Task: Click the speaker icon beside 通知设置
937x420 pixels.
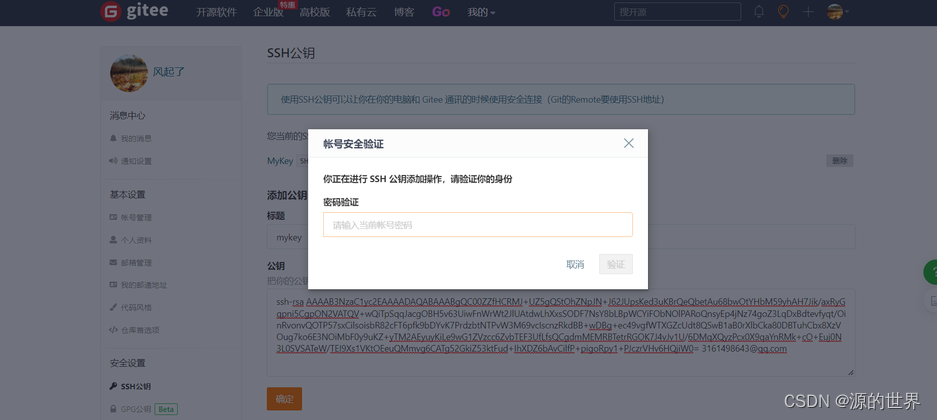Action: point(114,161)
